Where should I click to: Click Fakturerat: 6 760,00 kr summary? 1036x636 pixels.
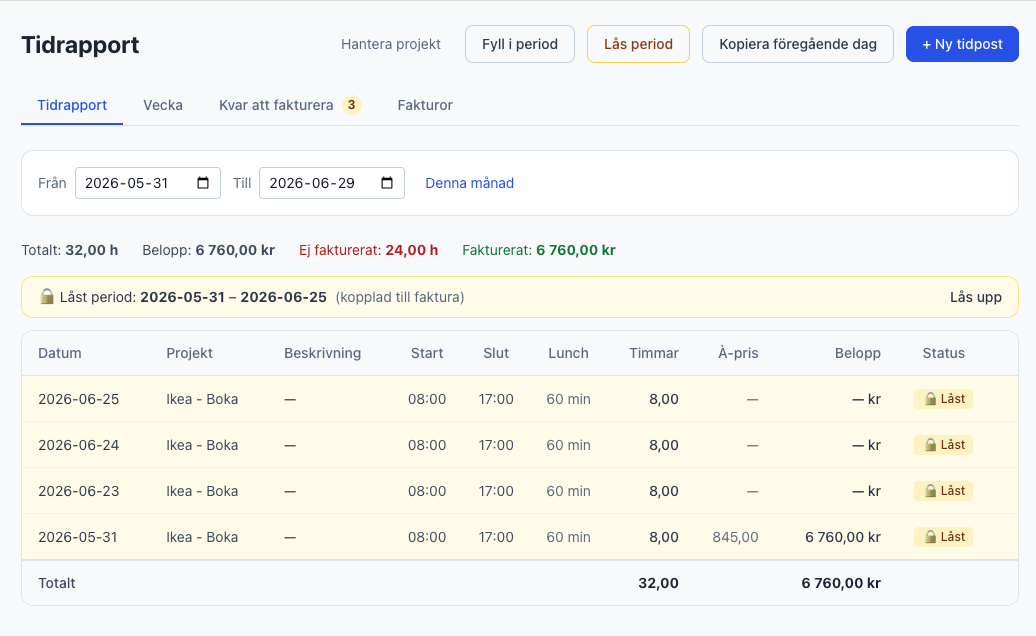click(x=539, y=250)
